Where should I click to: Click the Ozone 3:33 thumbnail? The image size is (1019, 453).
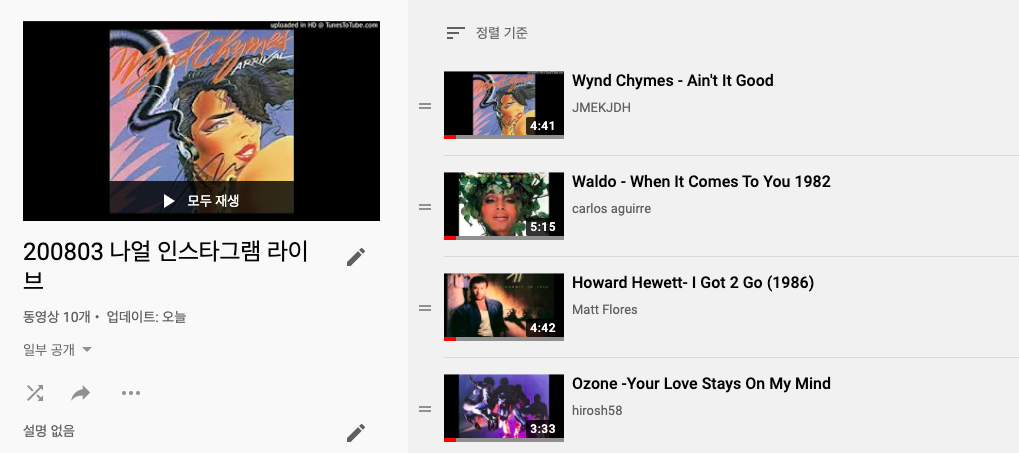coord(504,408)
